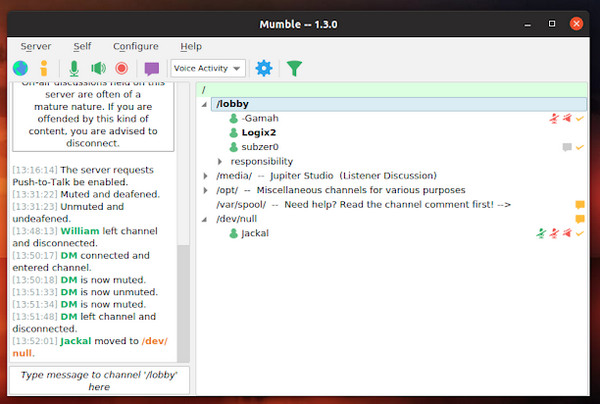Click the chat log vertical scrollbar
600x404 pixels.
[x=183, y=302]
